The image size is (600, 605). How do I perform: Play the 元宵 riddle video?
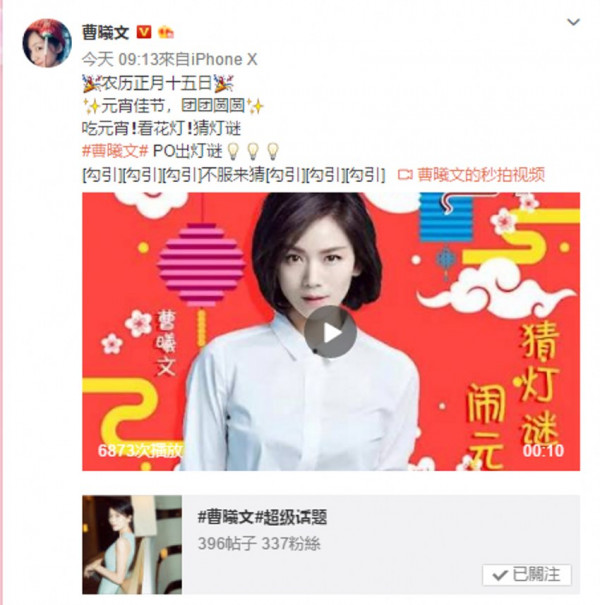(330, 332)
